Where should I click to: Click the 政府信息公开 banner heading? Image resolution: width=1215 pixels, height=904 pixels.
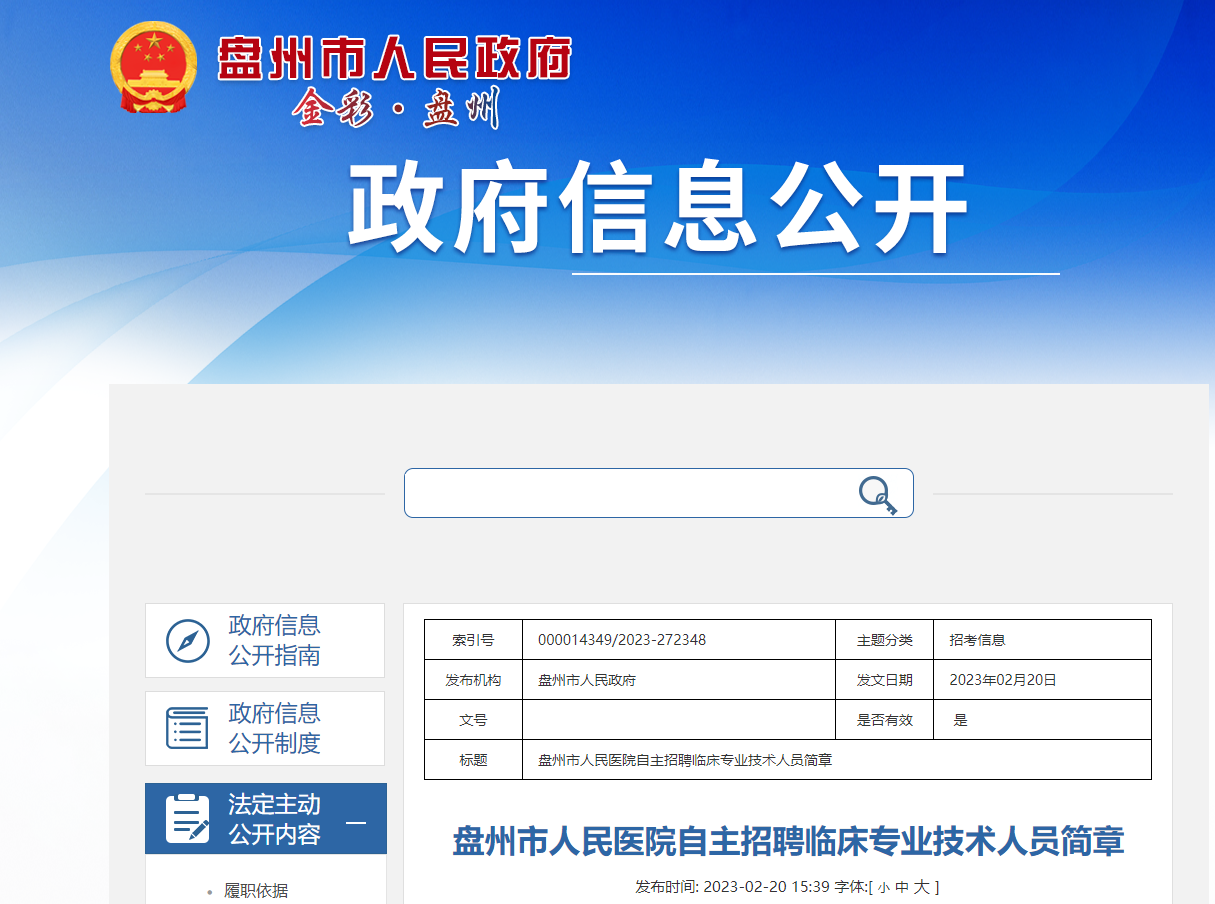tap(657, 210)
